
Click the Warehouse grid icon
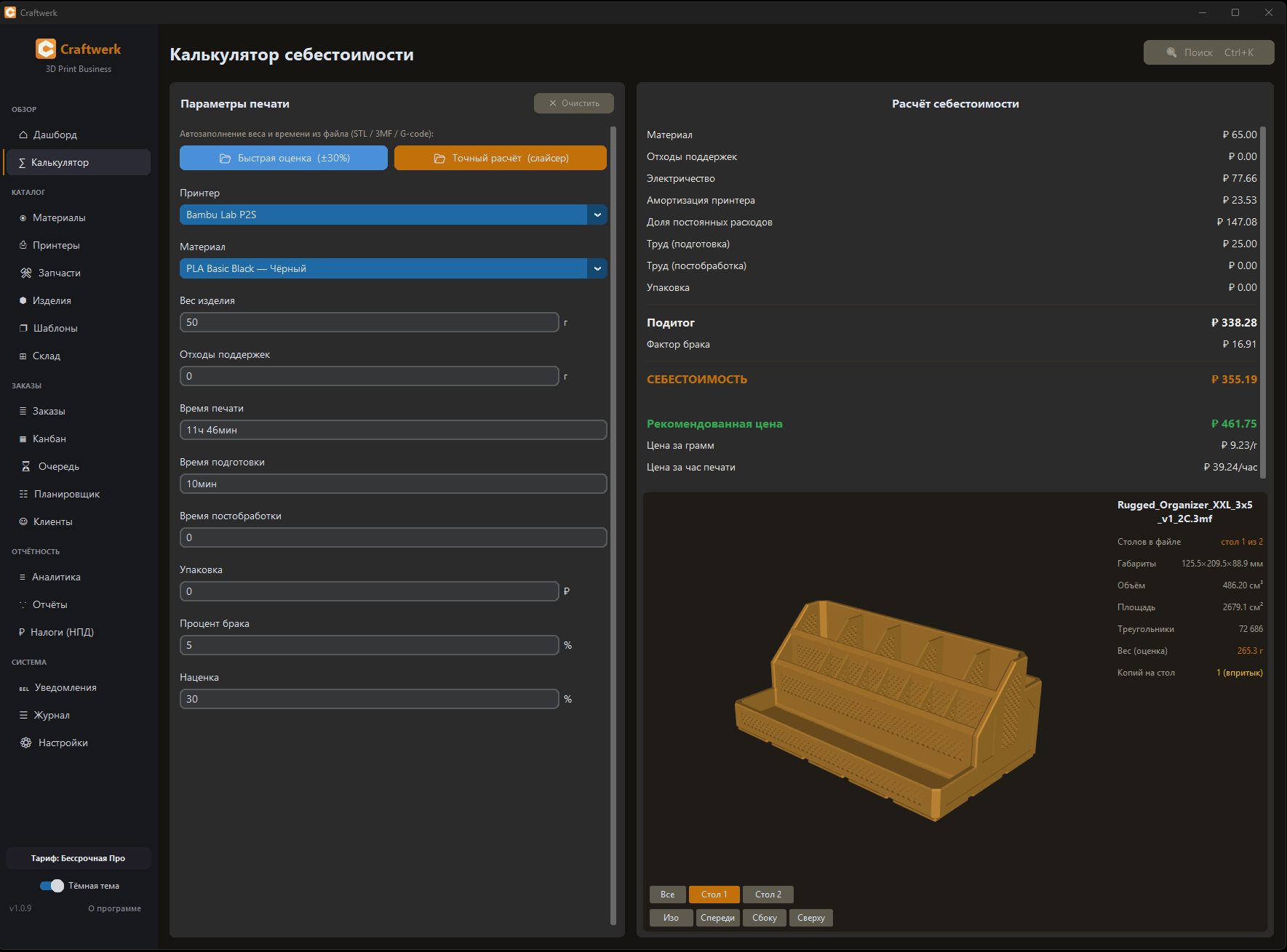(23, 356)
